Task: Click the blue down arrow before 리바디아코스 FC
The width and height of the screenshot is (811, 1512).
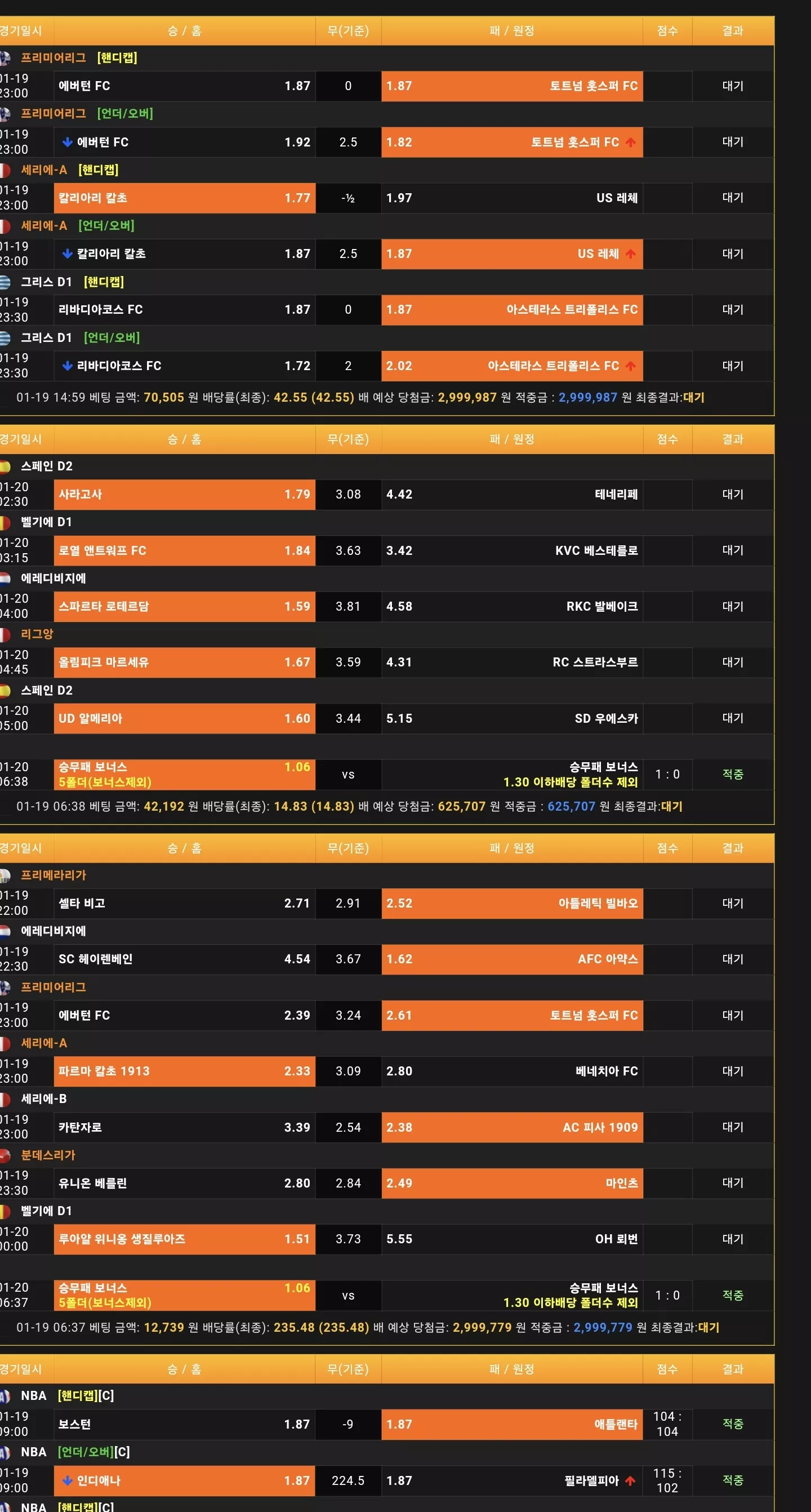Action: [68, 366]
